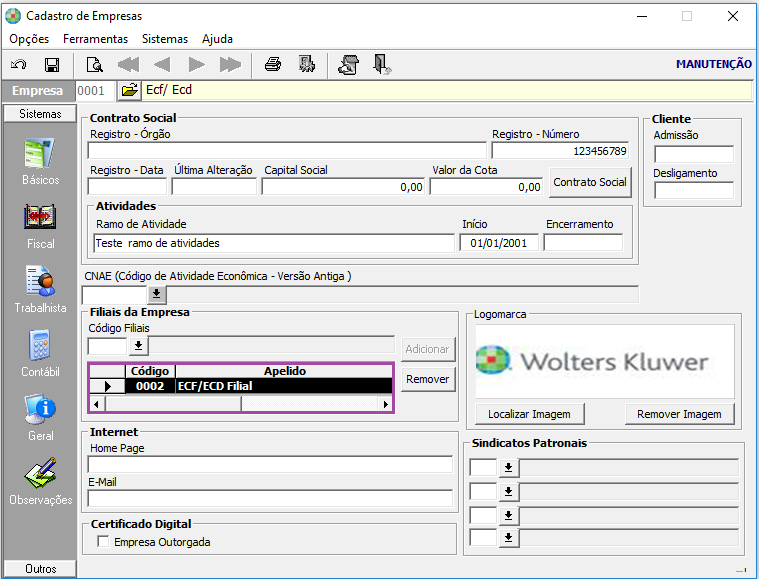Click the Contrato Social button
The height and width of the screenshot is (579, 759).
[590, 183]
